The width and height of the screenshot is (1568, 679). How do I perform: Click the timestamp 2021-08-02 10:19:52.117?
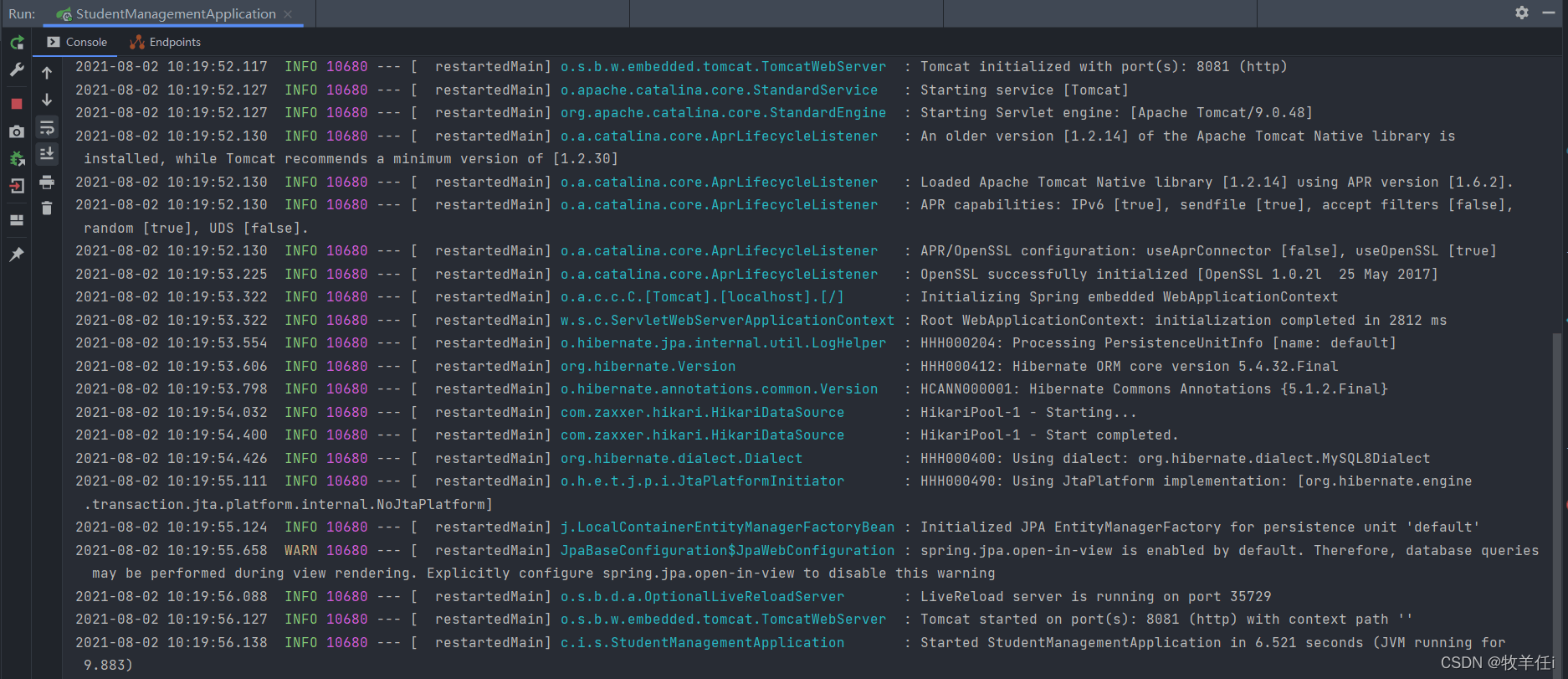coord(172,66)
